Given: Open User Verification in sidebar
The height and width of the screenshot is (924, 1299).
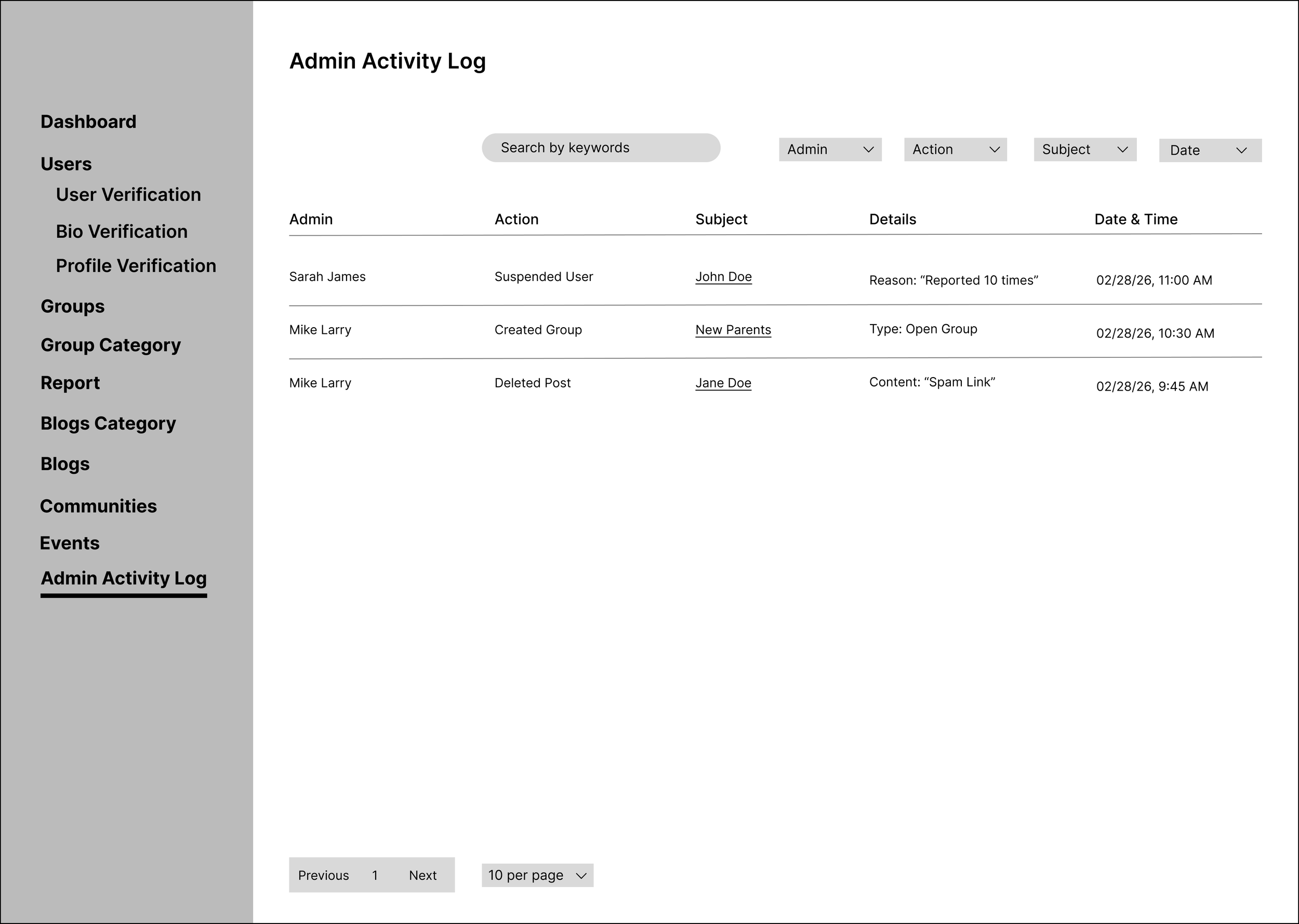Looking at the screenshot, I should (x=128, y=195).
